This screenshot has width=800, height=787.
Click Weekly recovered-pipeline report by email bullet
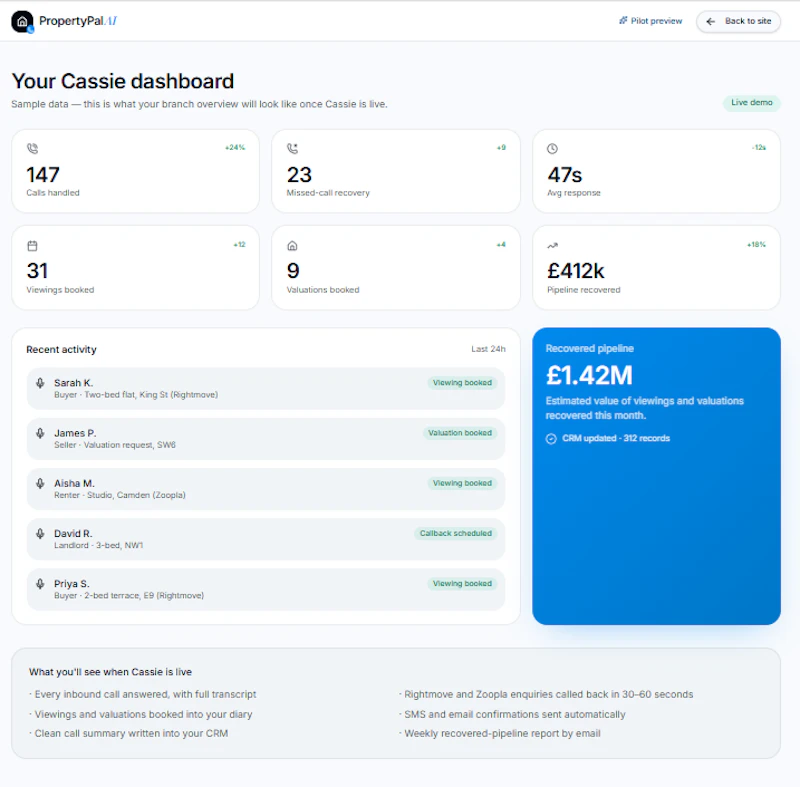500,733
